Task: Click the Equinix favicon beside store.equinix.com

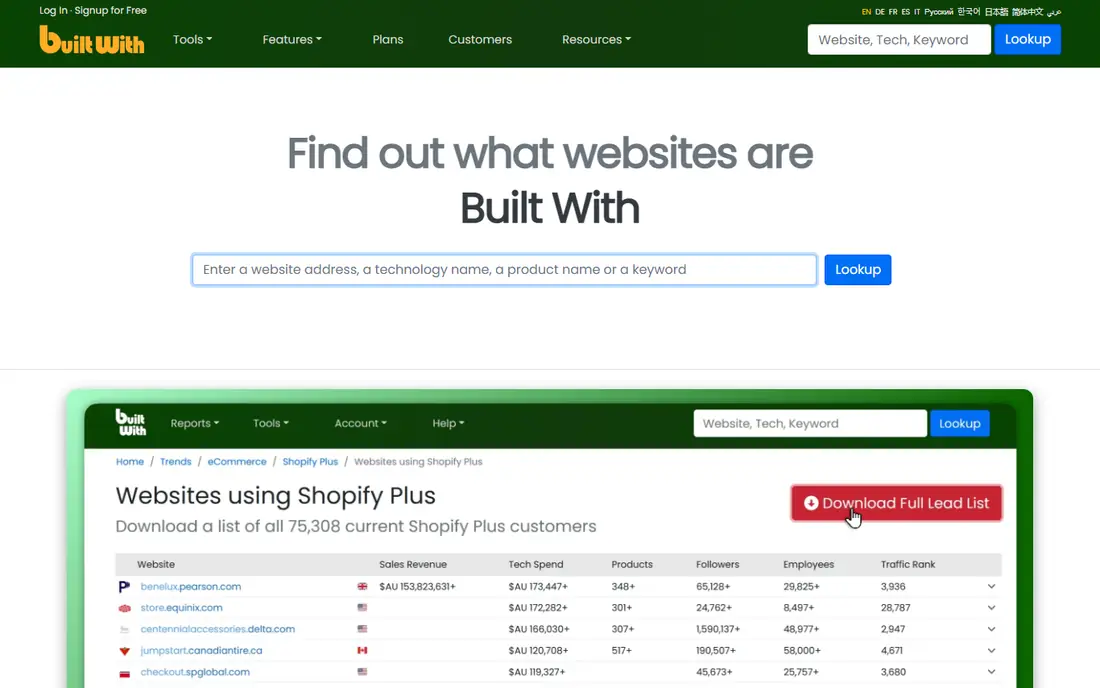Action: (x=124, y=608)
